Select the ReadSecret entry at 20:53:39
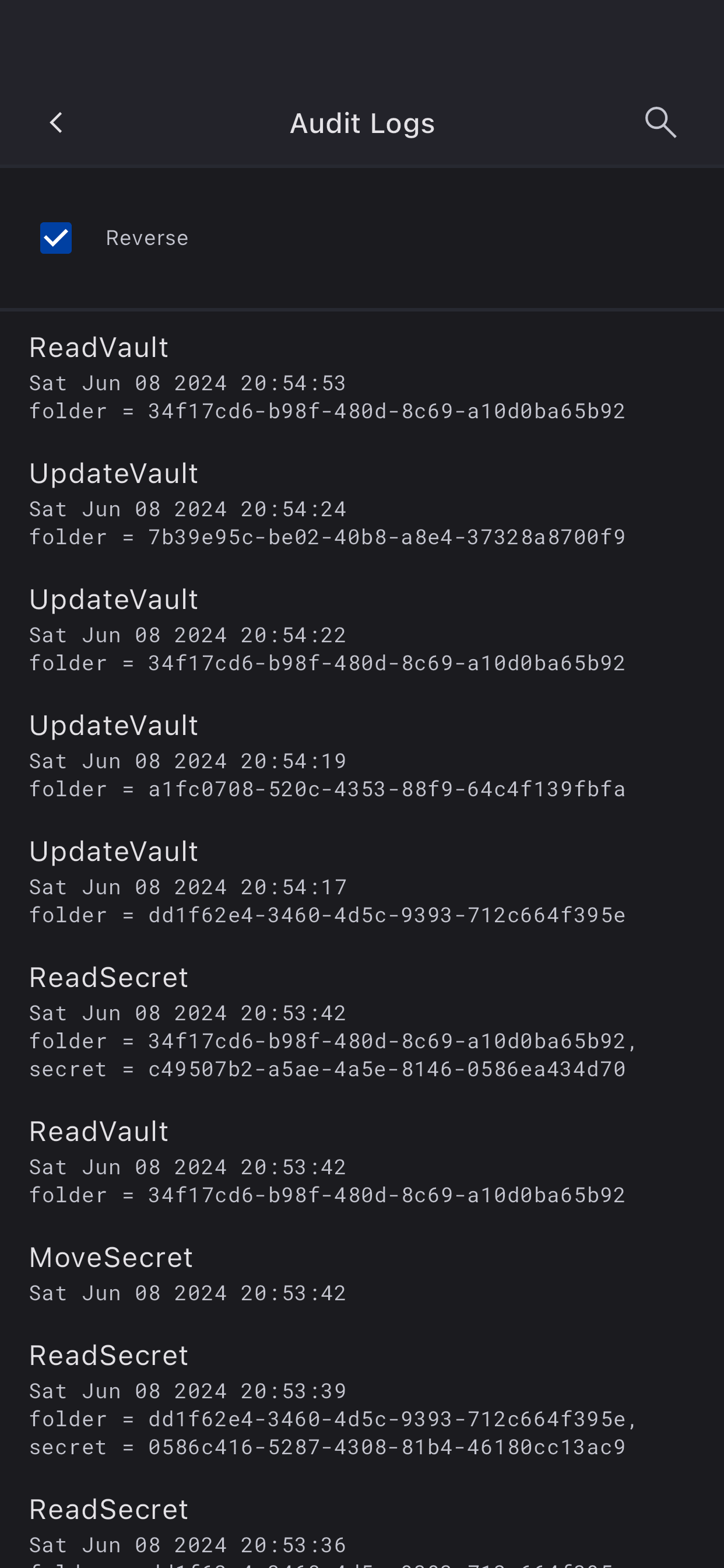This screenshot has height=1568, width=724. 362,1399
